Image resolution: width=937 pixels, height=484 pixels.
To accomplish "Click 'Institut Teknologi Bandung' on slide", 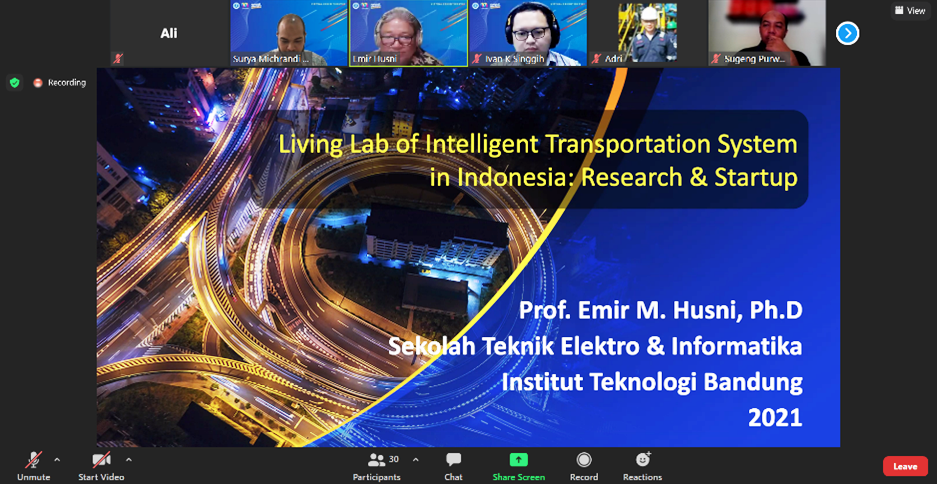I will [x=652, y=381].
